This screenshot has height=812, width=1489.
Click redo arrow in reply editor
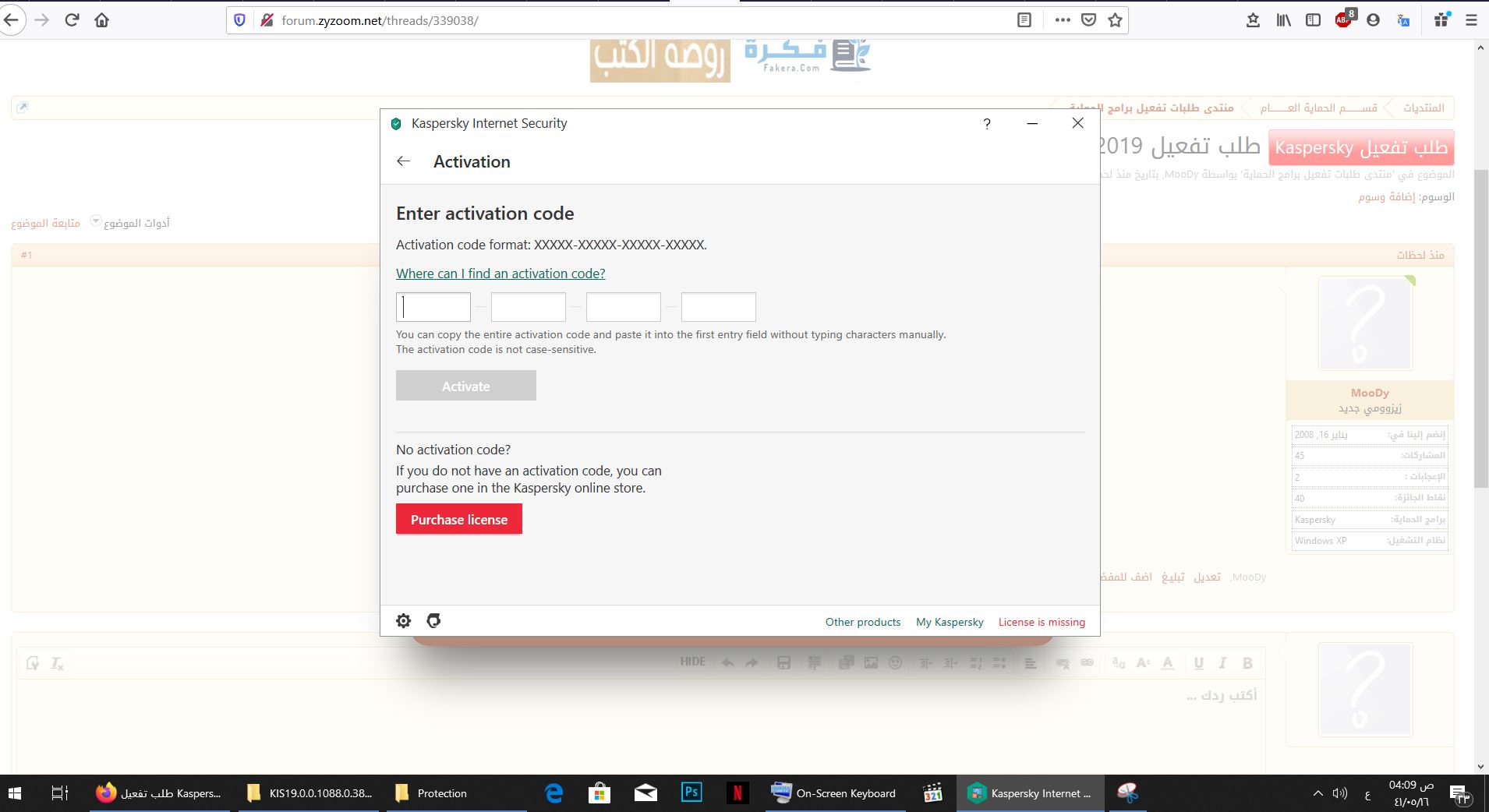point(752,663)
